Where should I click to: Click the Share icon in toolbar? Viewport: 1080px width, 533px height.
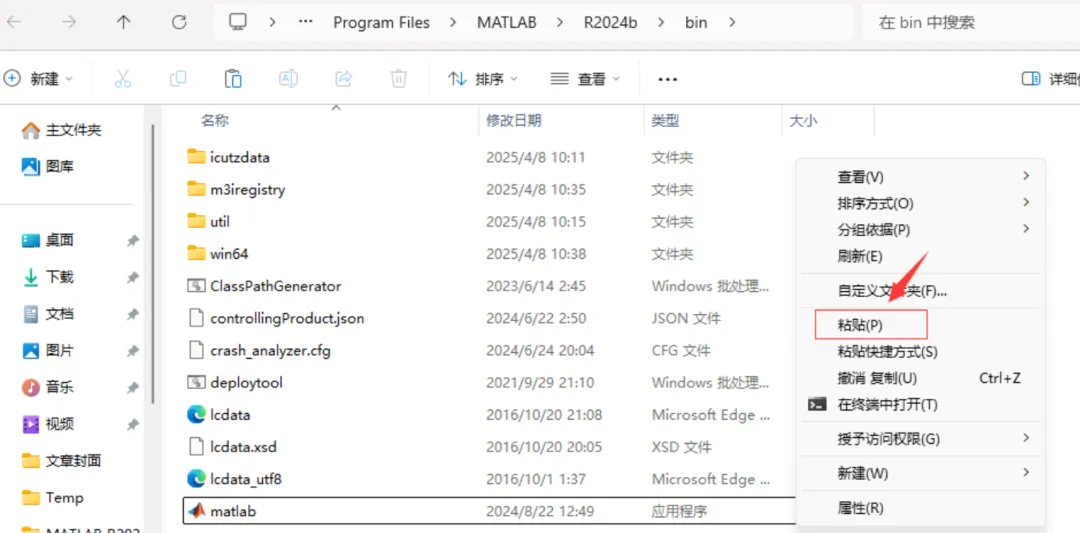(x=343, y=79)
